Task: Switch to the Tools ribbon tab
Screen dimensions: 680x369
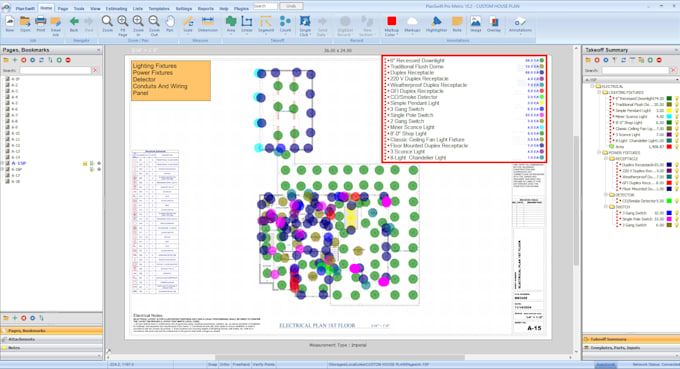Action: [79, 8]
